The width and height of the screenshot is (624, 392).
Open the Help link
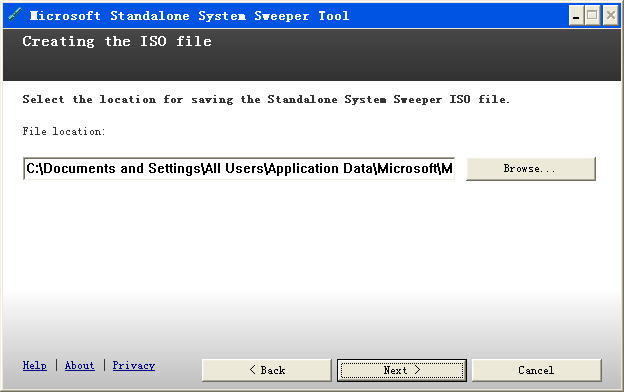point(35,365)
